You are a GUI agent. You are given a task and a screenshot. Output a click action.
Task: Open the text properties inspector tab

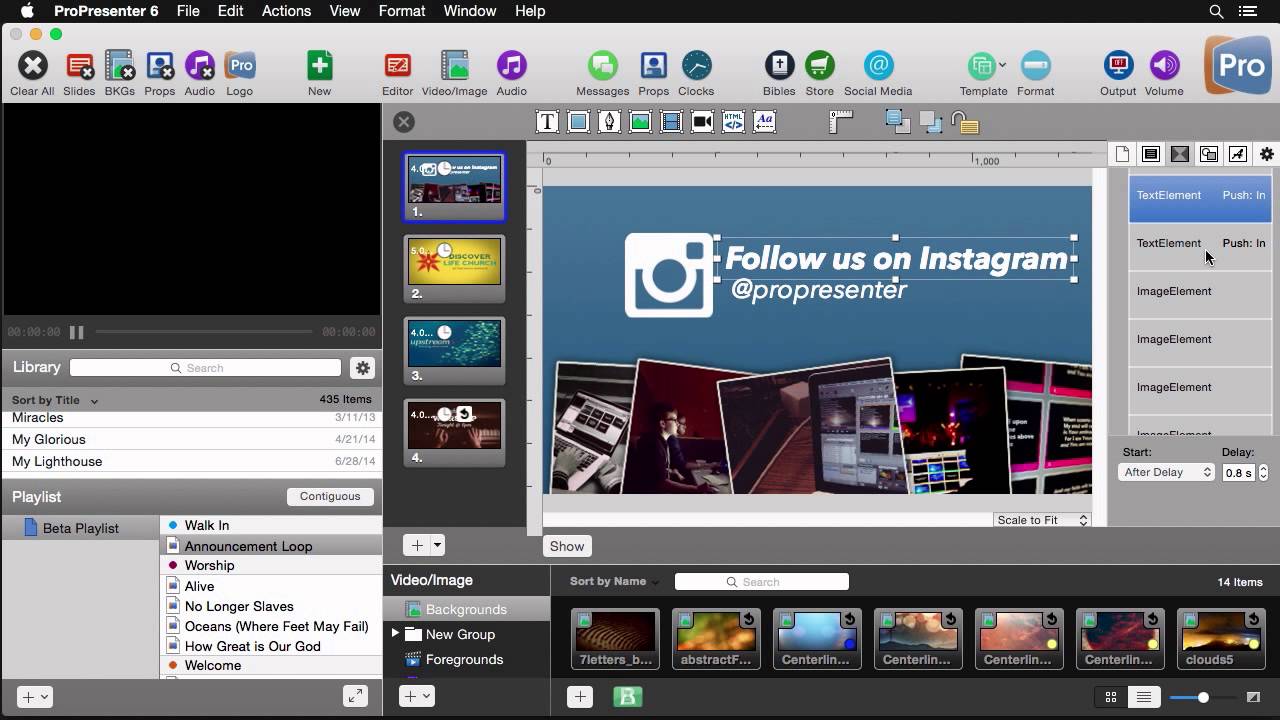[1238, 154]
